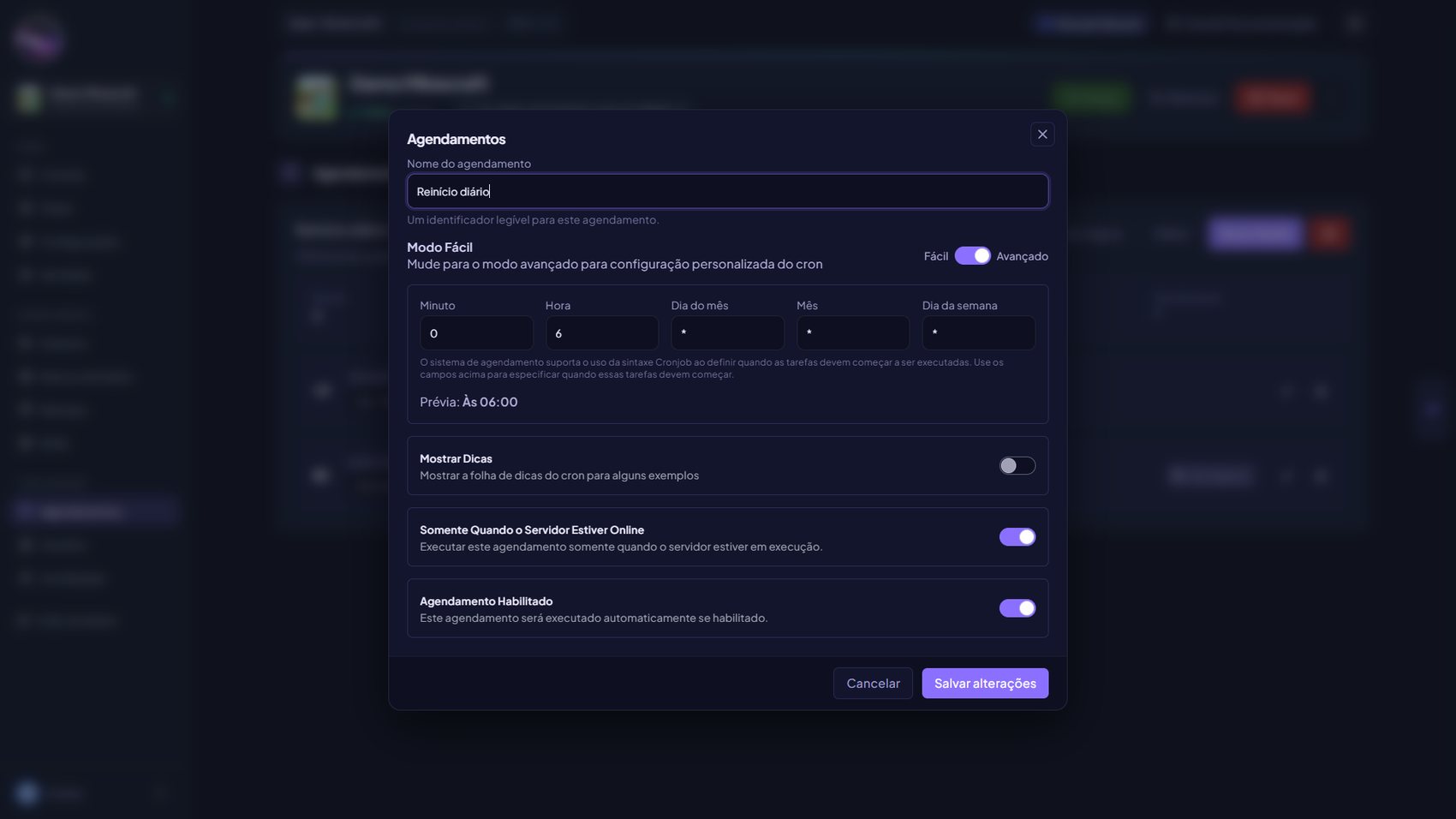This screenshot has width=1456, height=819.
Task: Click the Minuto cron field
Action: pyautogui.click(x=476, y=333)
